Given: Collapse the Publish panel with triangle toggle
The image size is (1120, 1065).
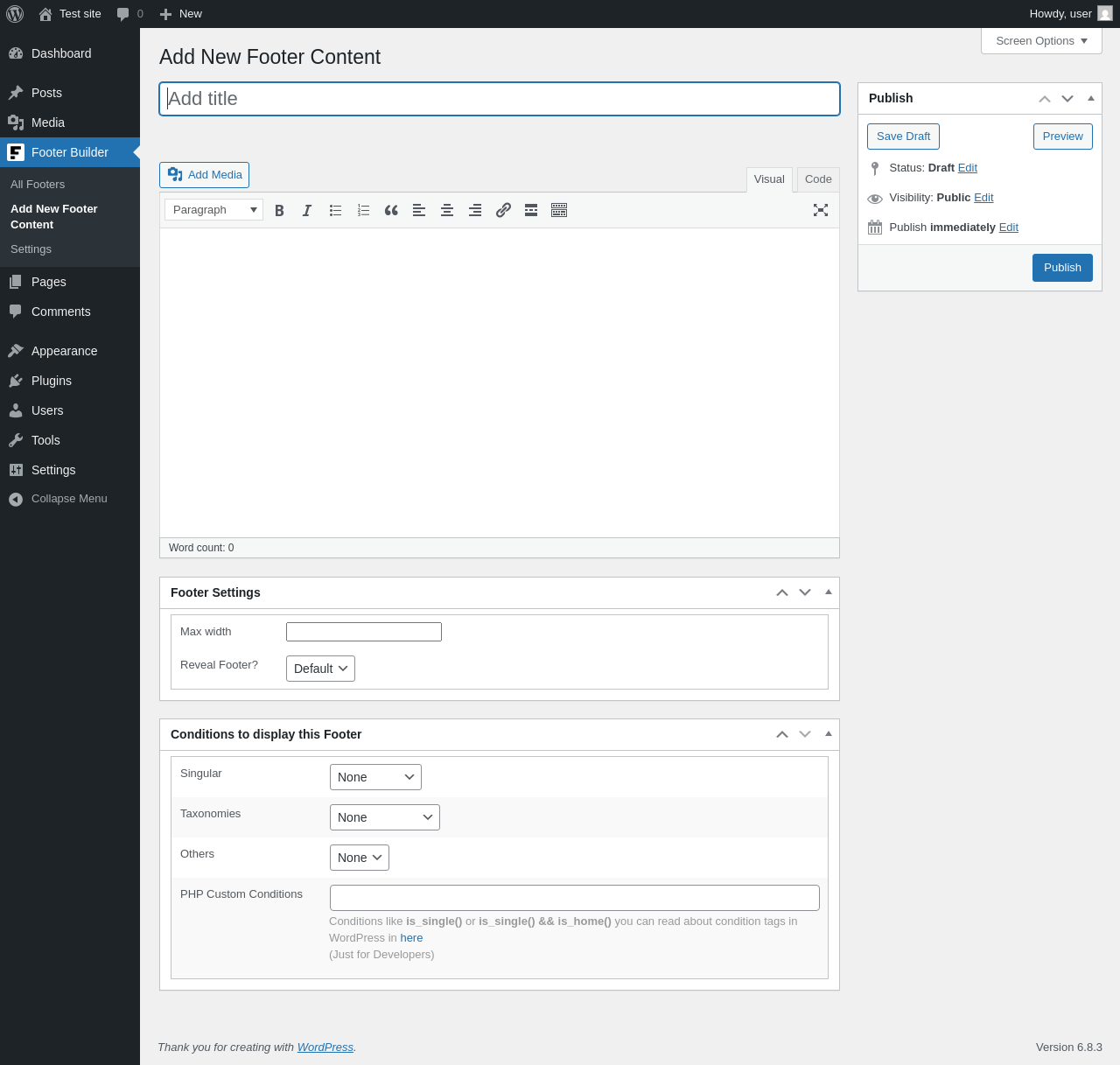Looking at the screenshot, I should click(1090, 98).
